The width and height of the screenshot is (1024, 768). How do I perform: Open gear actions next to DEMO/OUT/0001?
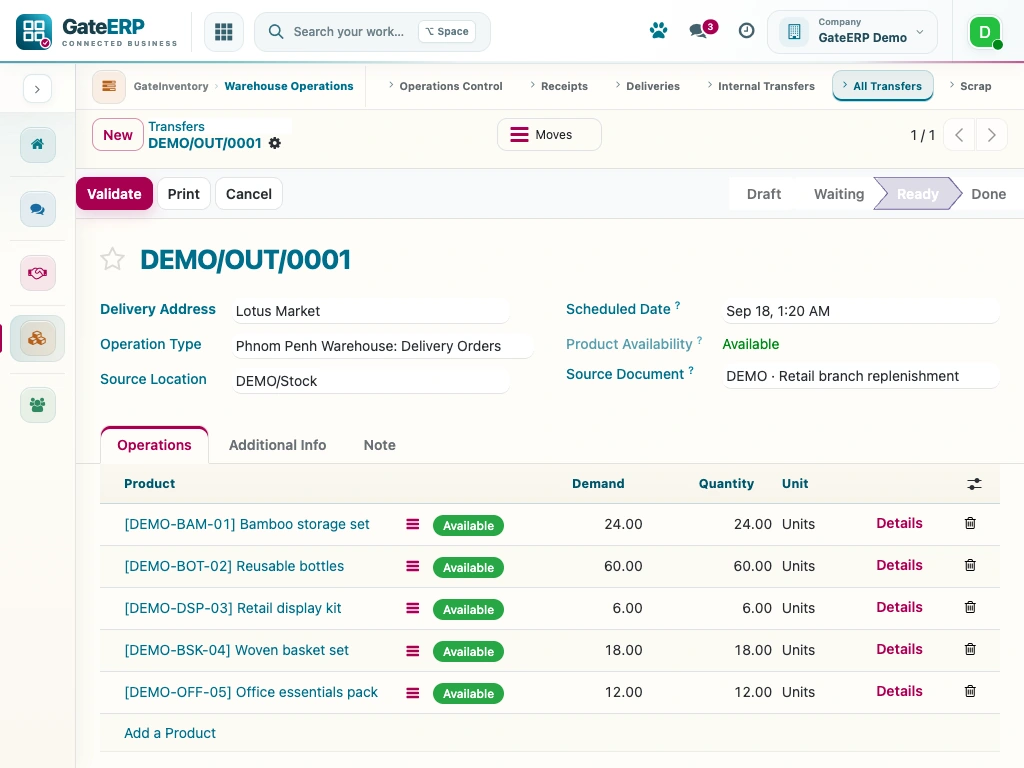275,143
